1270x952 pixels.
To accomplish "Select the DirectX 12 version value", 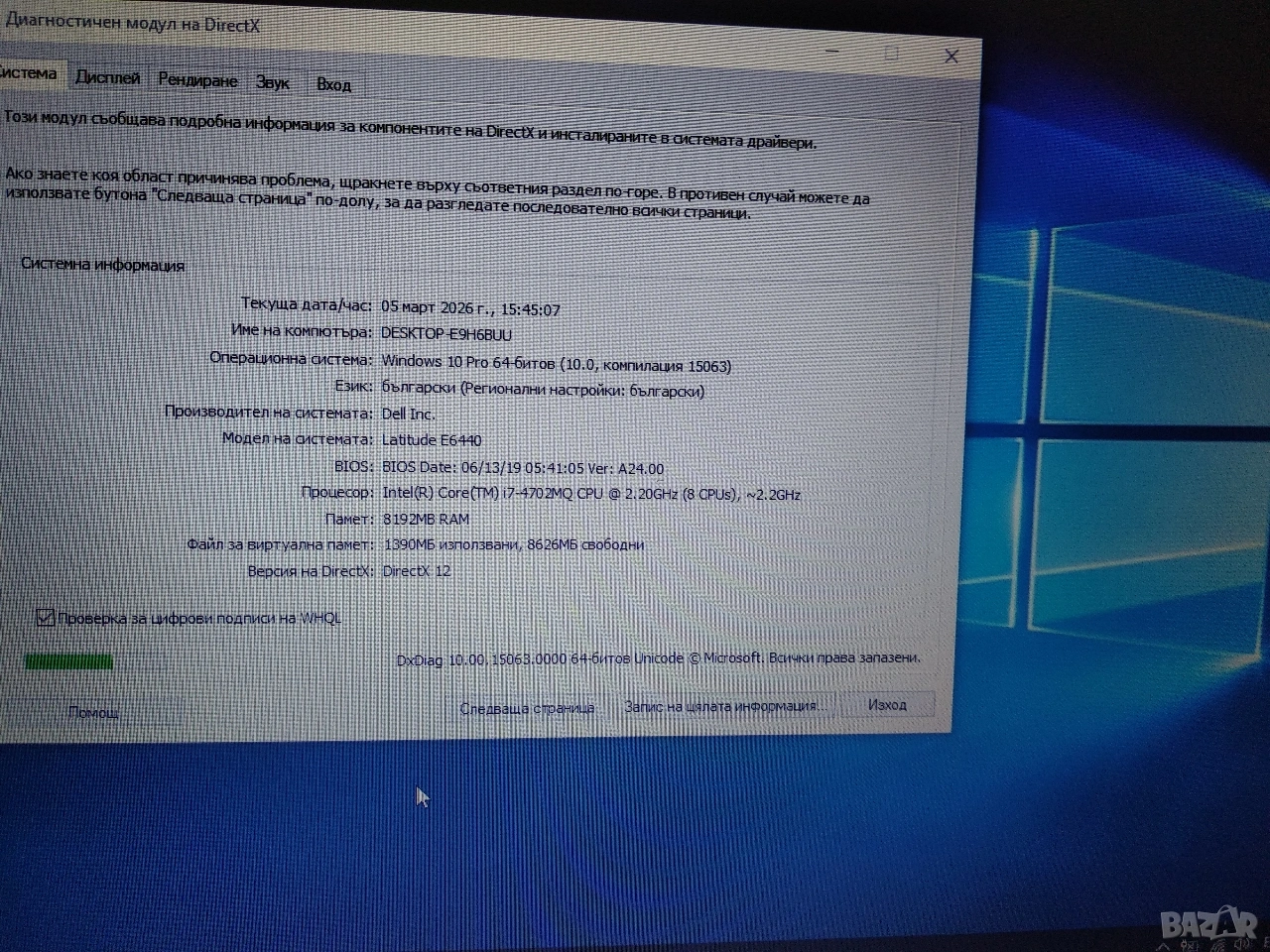I will 416,570.
